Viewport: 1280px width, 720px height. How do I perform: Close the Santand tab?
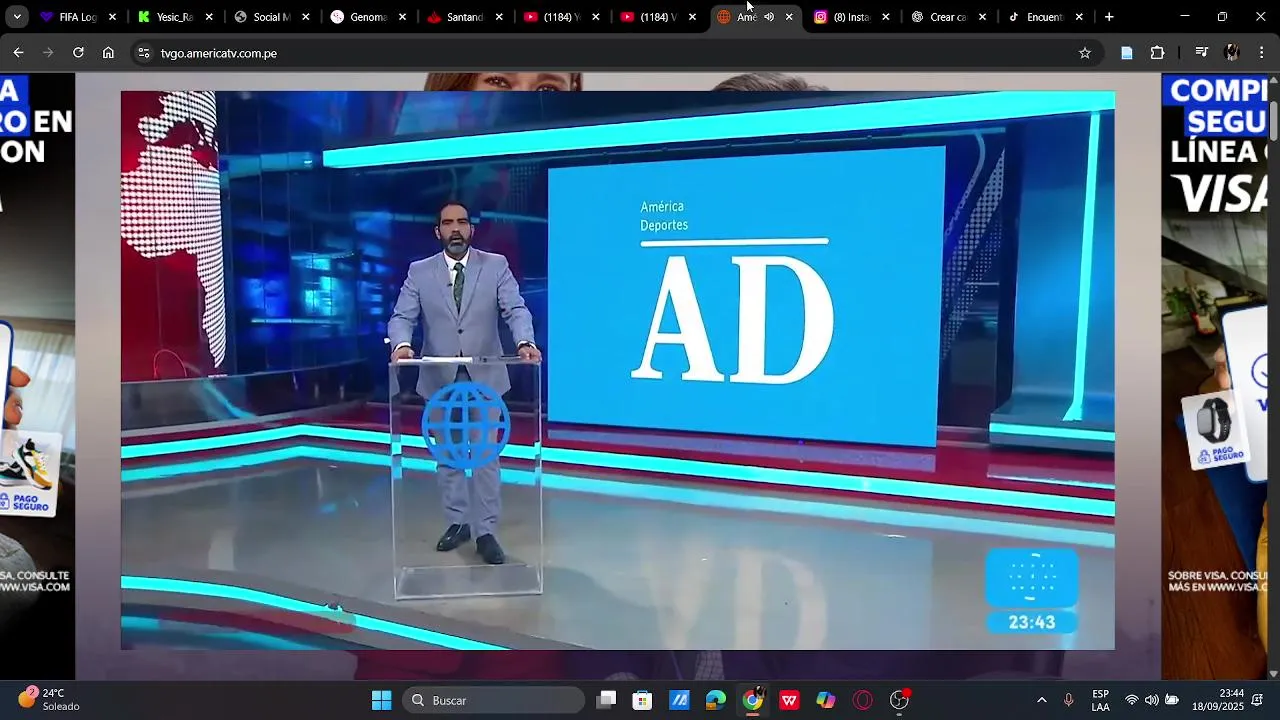click(499, 17)
